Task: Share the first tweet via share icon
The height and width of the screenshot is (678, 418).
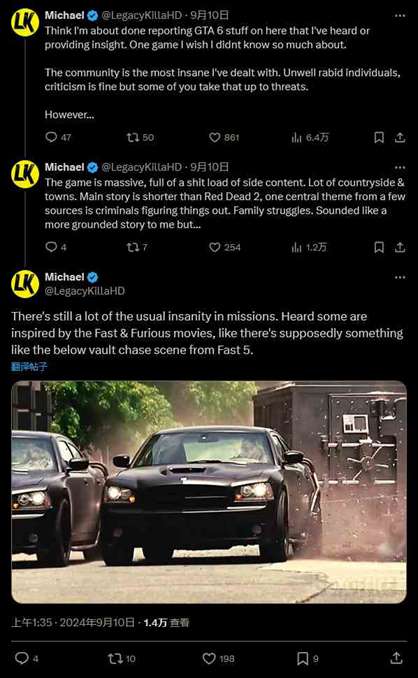Action: (400, 138)
